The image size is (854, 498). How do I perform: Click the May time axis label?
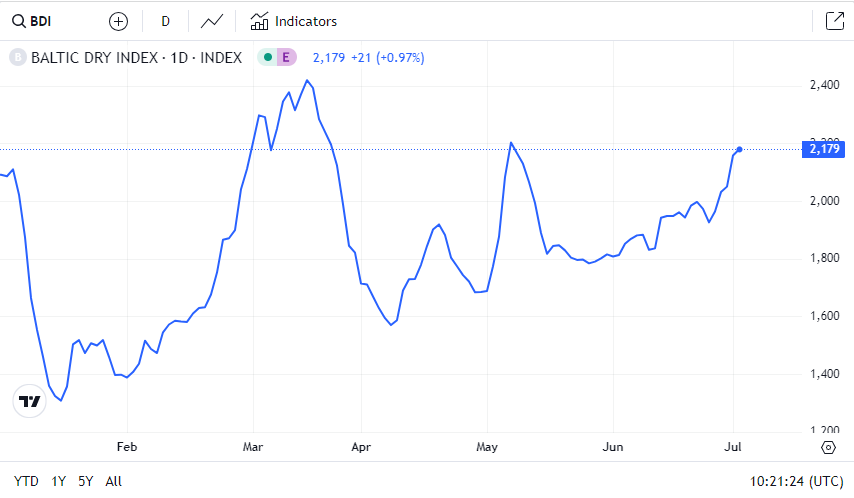click(x=487, y=447)
